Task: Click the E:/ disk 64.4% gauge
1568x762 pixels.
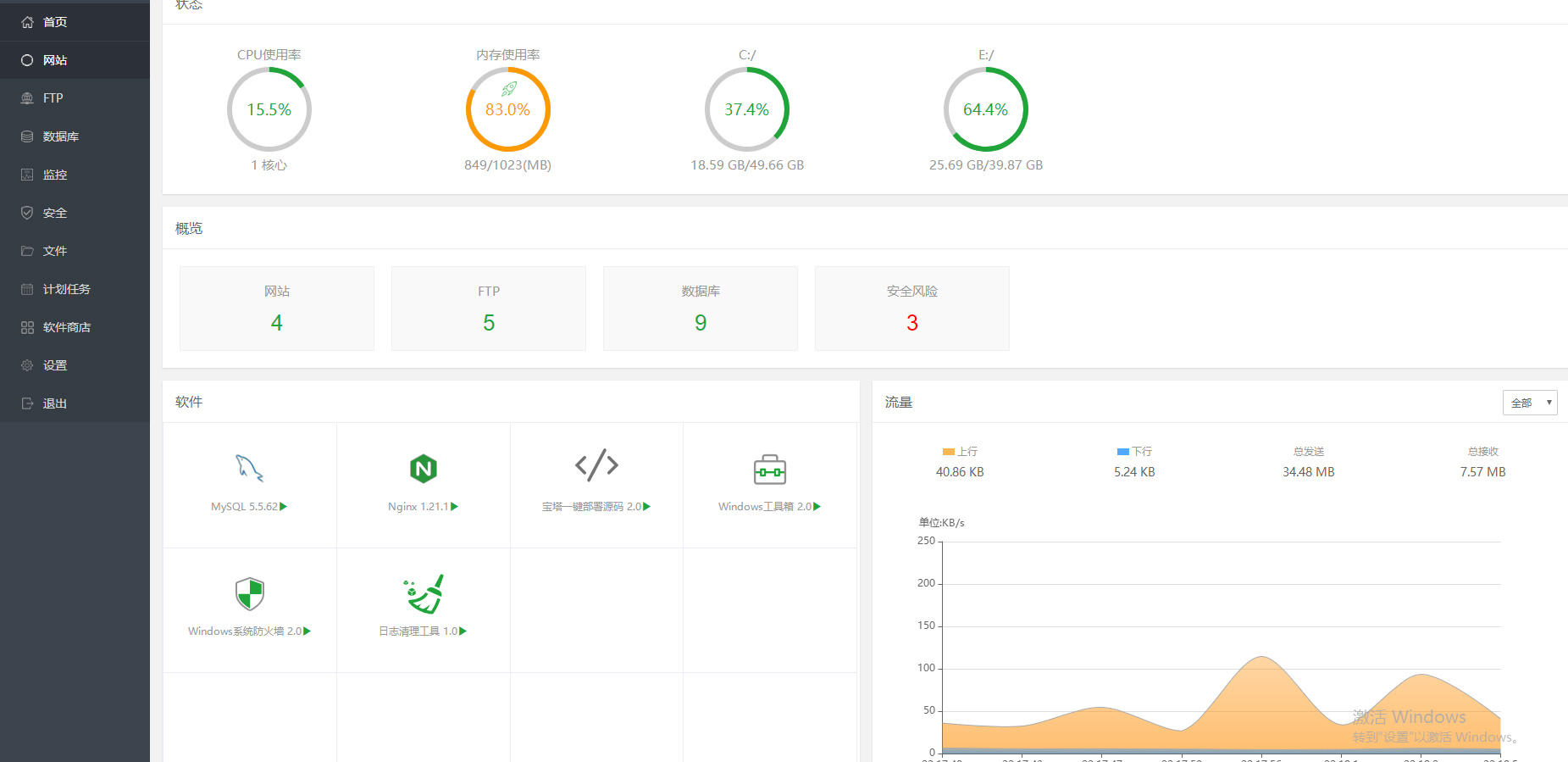Action: 986,109
